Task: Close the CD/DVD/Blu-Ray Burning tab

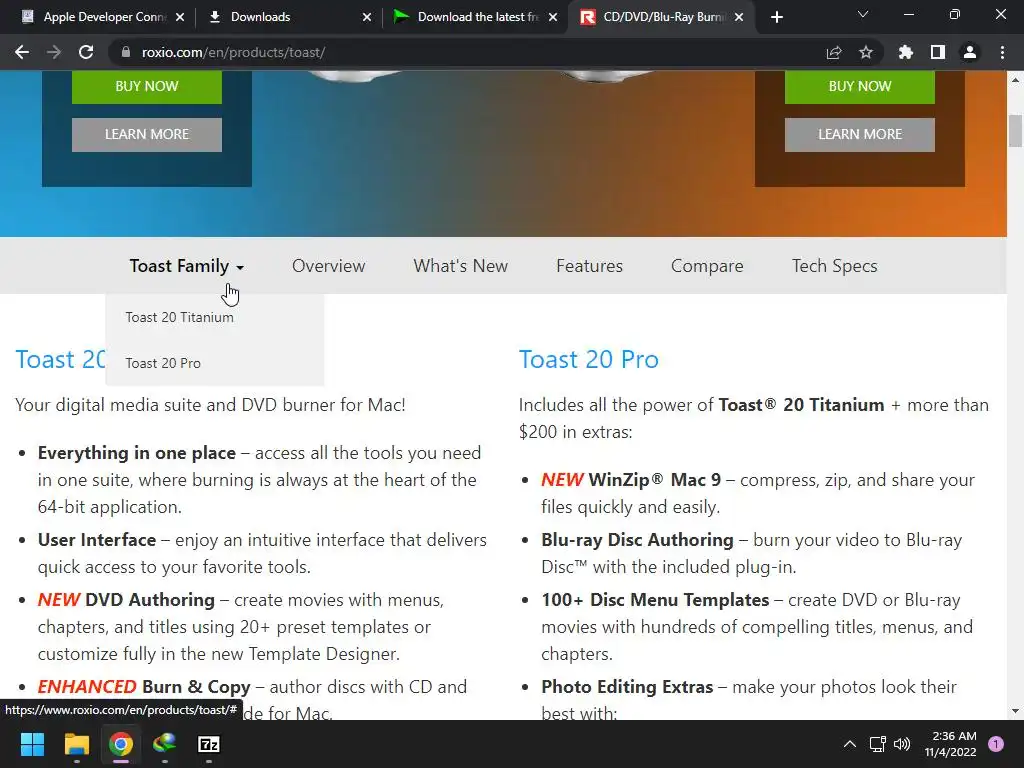Action: [739, 17]
